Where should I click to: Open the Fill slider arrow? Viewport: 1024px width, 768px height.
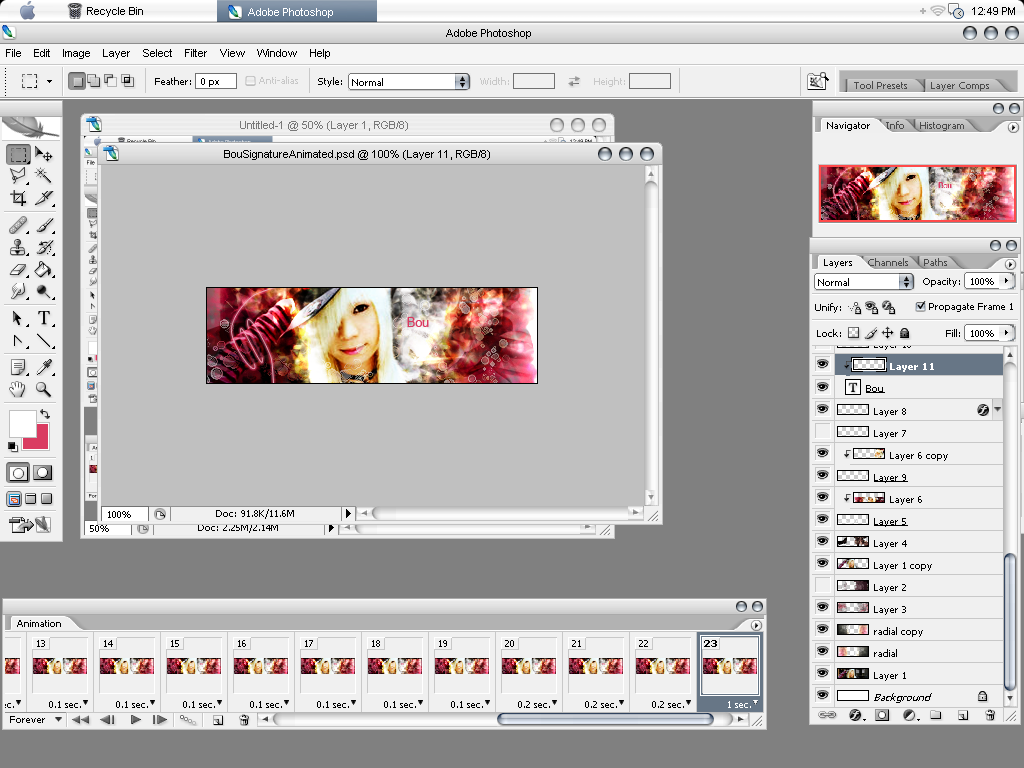tap(1006, 333)
